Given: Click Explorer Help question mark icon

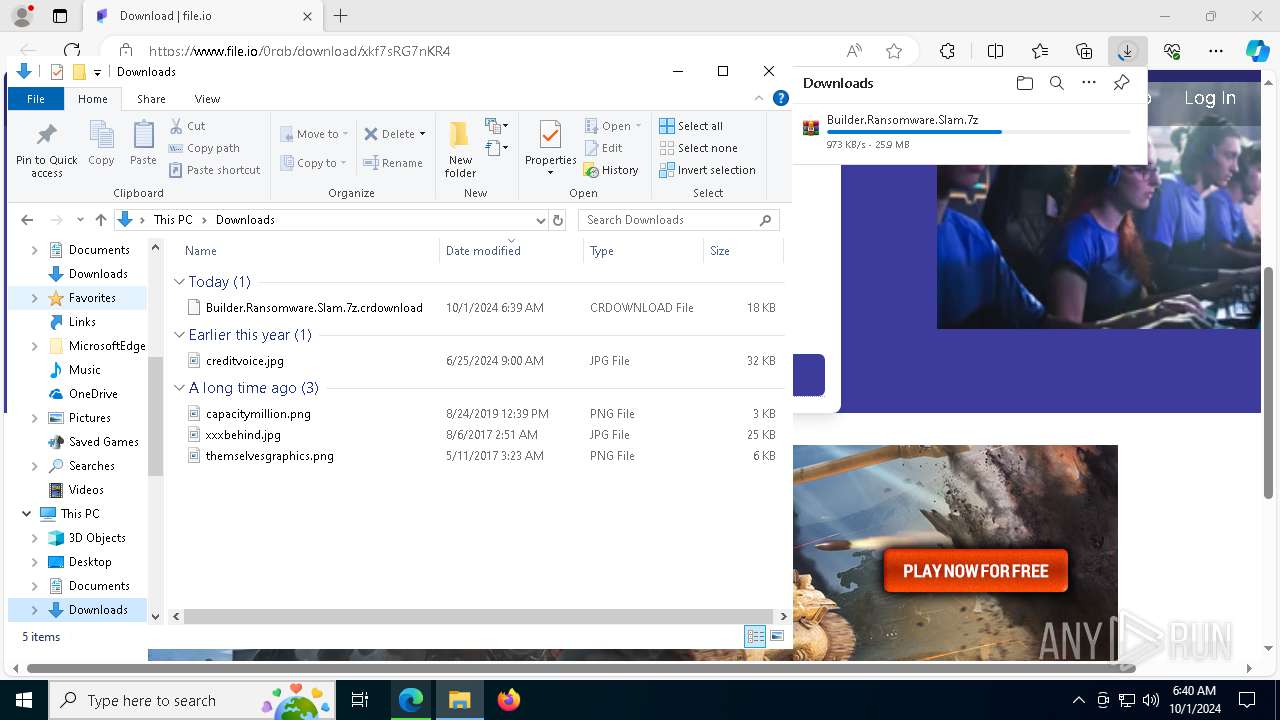Looking at the screenshot, I should pyautogui.click(x=781, y=99).
